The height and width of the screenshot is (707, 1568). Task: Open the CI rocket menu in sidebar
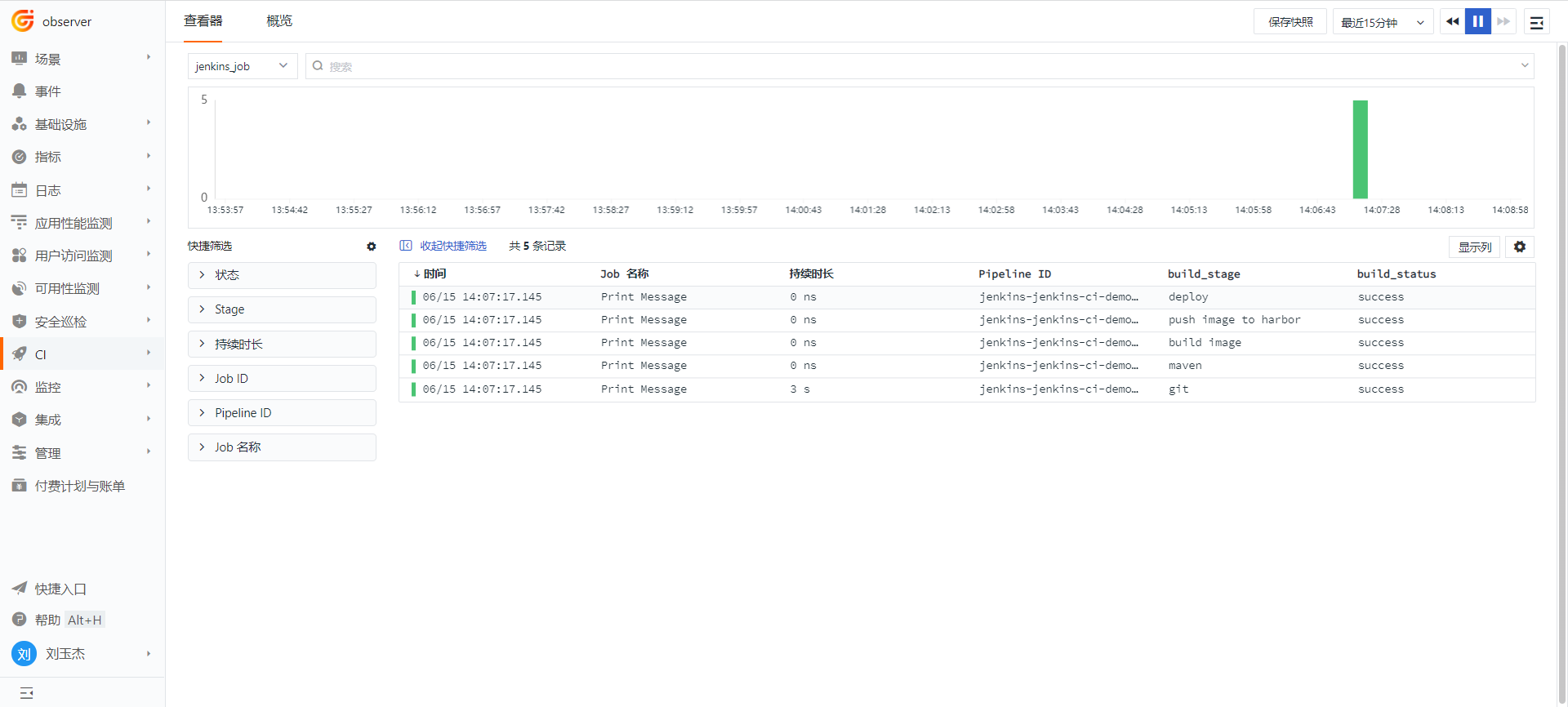20,354
